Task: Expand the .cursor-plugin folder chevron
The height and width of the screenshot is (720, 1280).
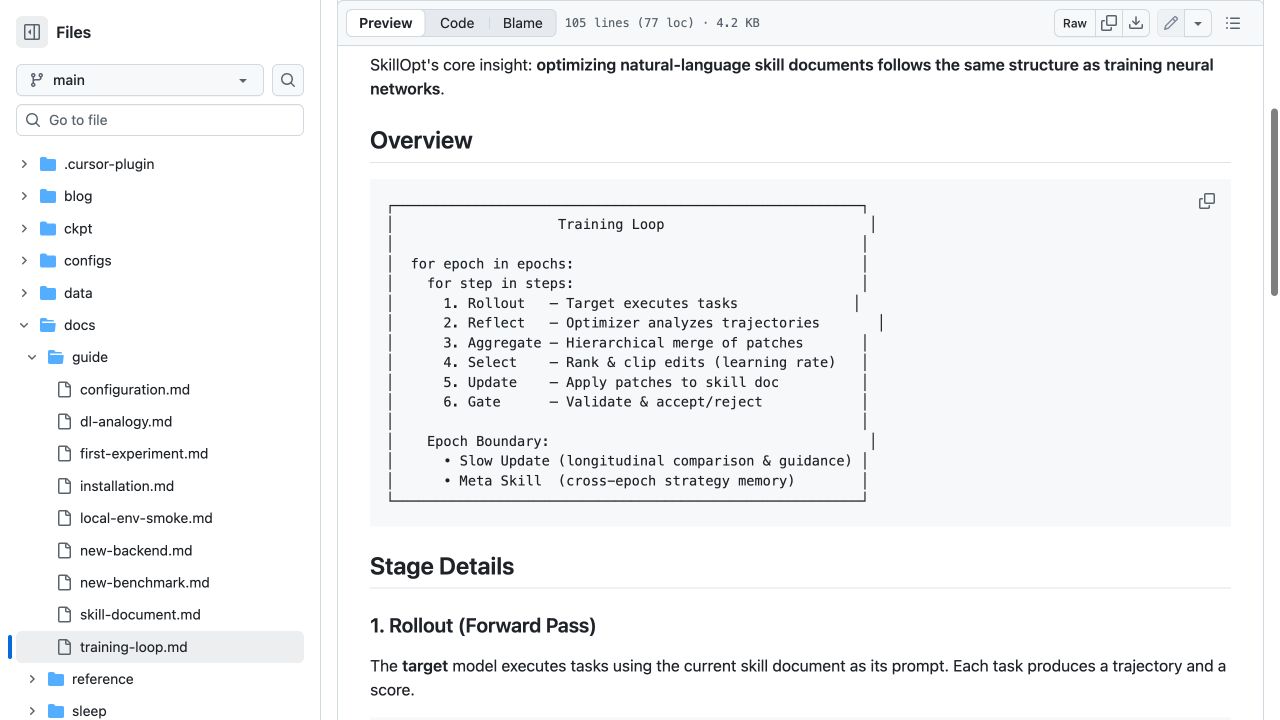Action: point(24,164)
